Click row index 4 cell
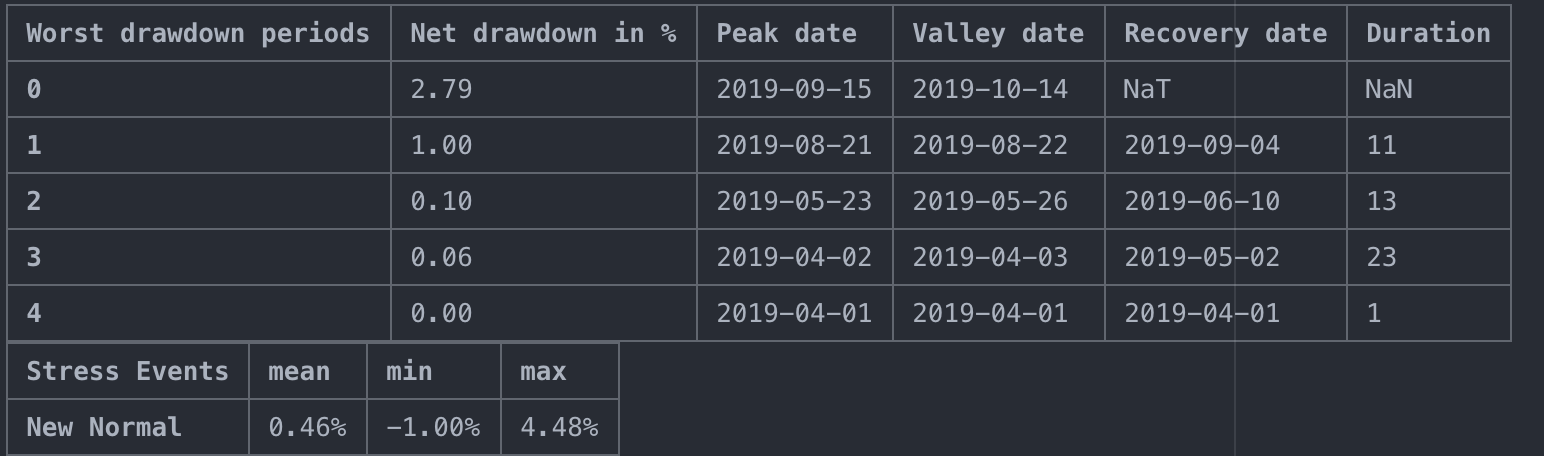 (x=198, y=313)
